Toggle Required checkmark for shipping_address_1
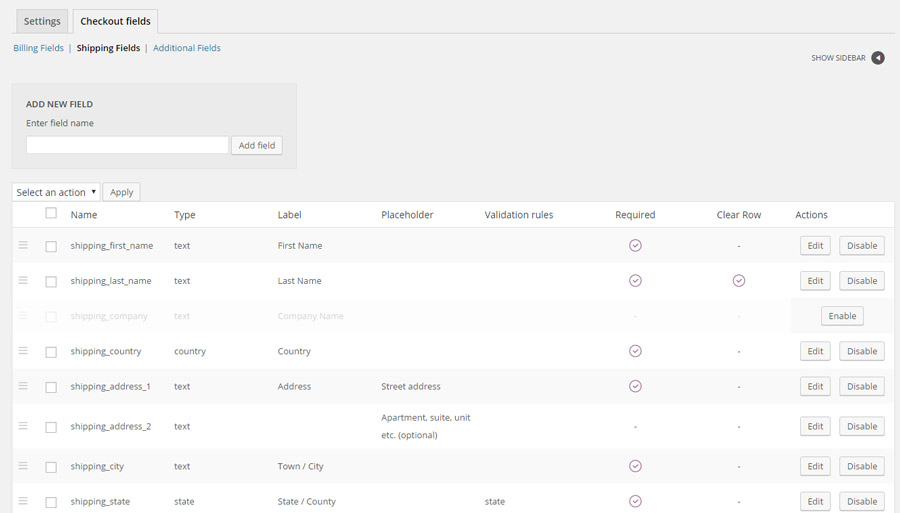This screenshot has height=513, width=900. point(635,386)
